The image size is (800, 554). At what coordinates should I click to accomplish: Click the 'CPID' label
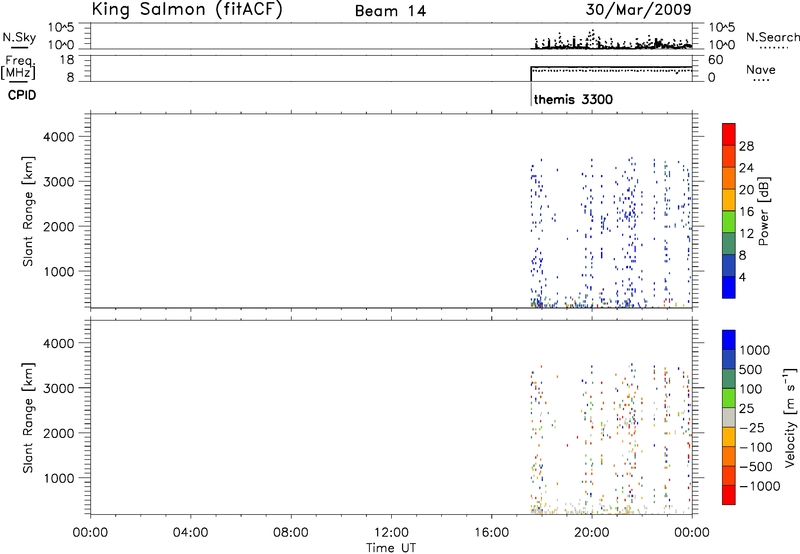[x=22, y=95]
